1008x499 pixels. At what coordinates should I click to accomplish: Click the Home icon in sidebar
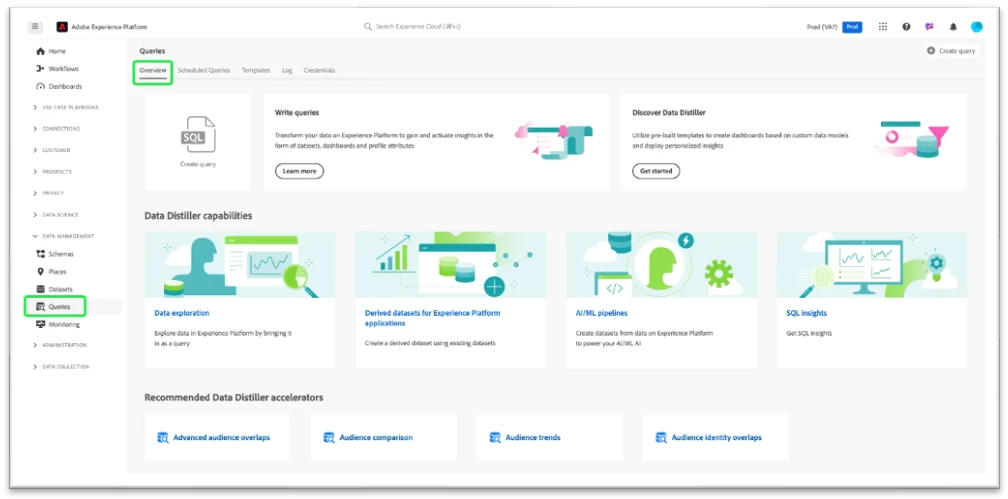[x=40, y=51]
